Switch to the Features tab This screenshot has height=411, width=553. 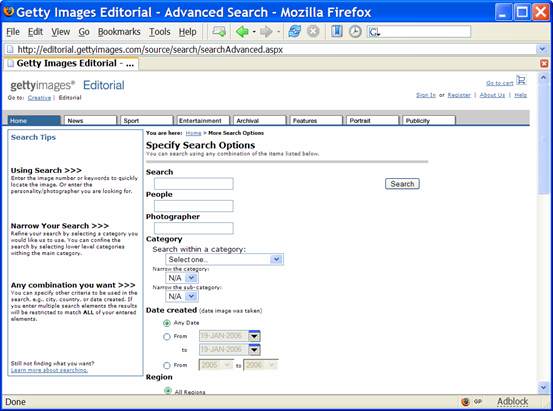pyautogui.click(x=316, y=120)
